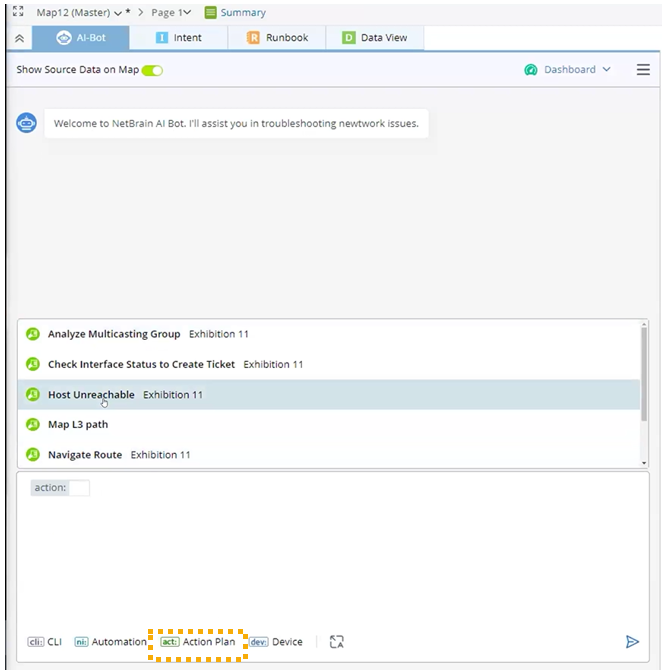Click the suggestion list scrollbar thumb
Viewport: 662px width, 670px height.
tap(644, 374)
